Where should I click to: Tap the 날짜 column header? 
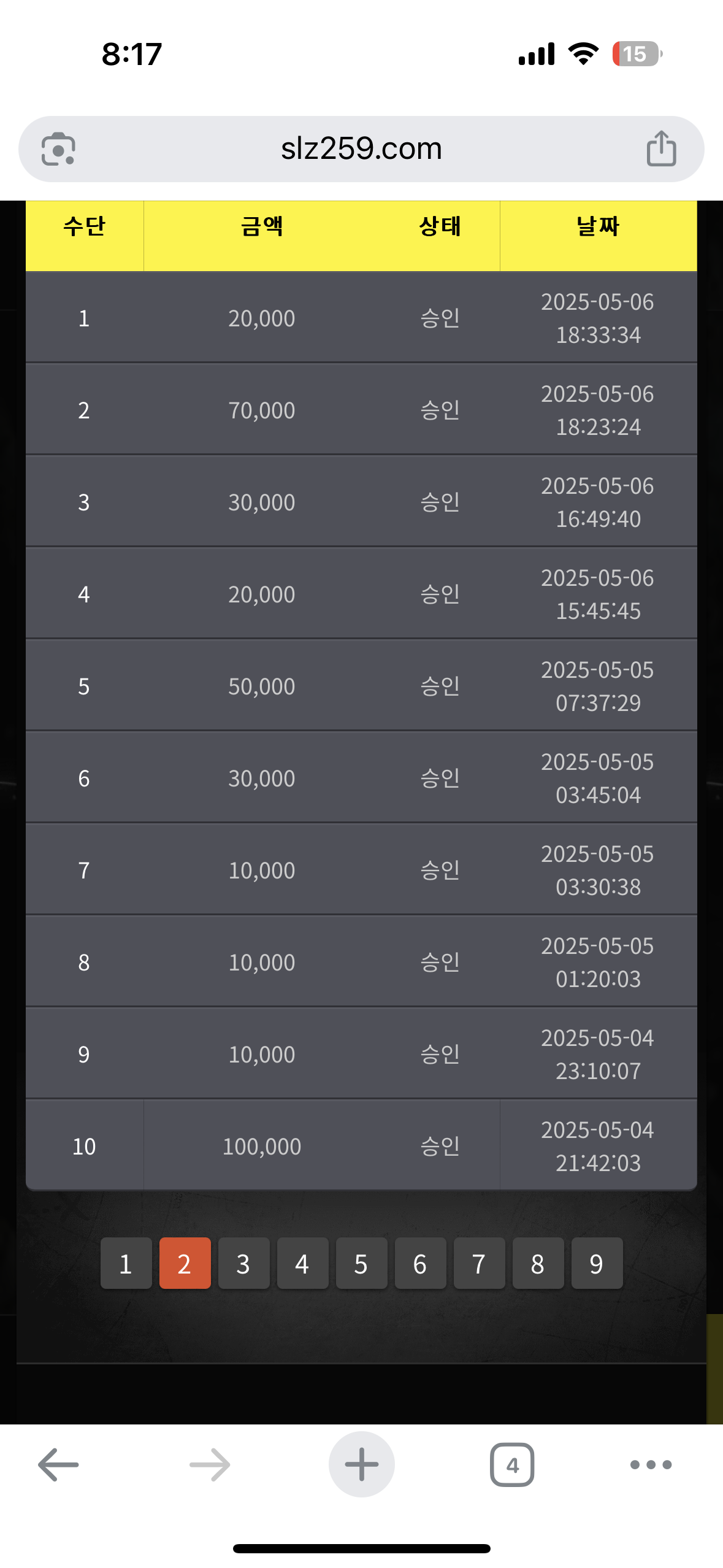pyautogui.click(x=598, y=227)
